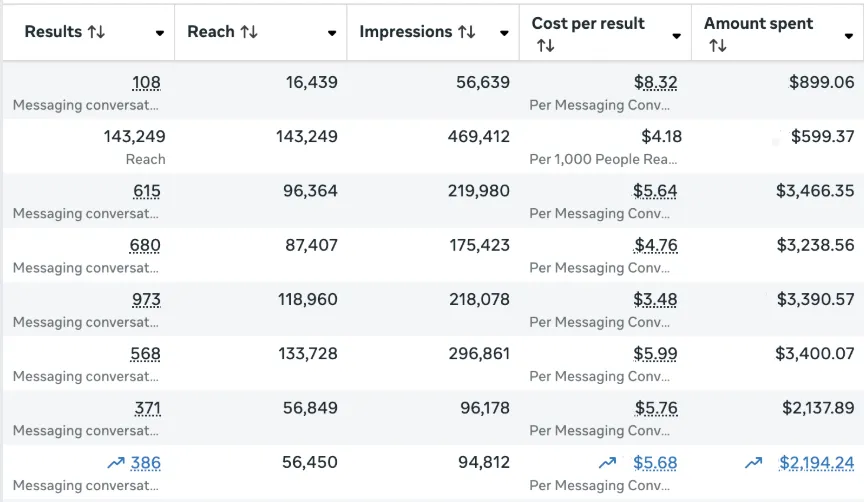Open the 386 results link
The width and height of the screenshot is (864, 502).
[x=146, y=463]
